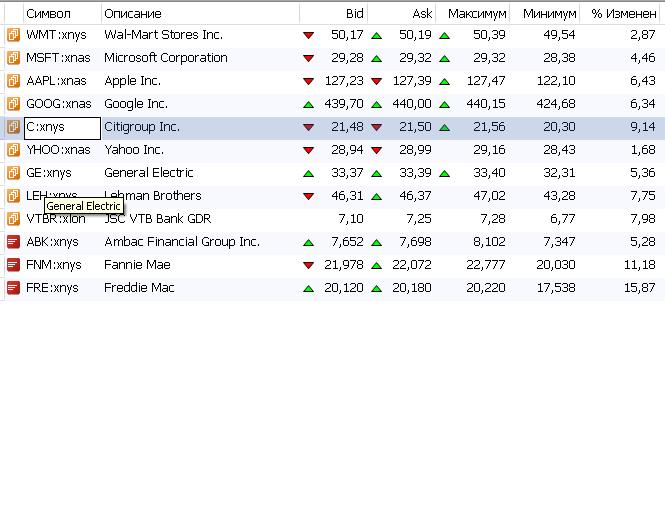Viewport: 665px width, 512px height.
Task: Click the red arrow by Fannie Mae bid
Action: click(309, 266)
